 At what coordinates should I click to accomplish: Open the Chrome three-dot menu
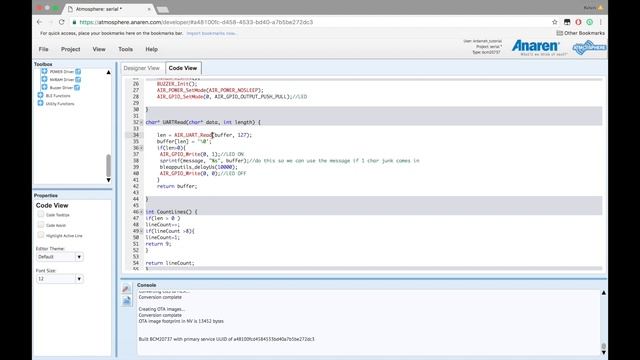pyautogui.click(x=601, y=22)
